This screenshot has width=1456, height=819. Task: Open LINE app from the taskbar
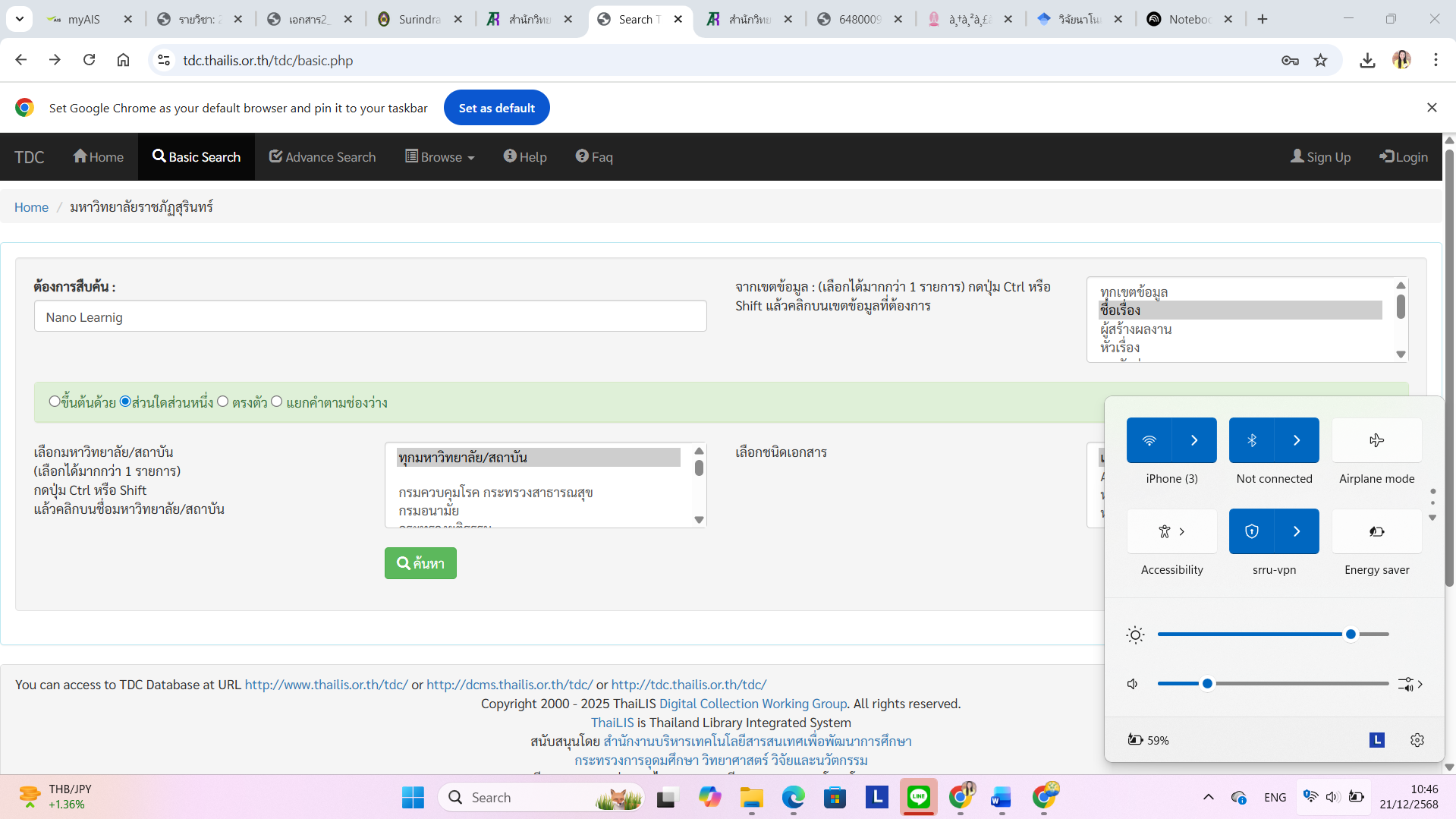tap(918, 797)
